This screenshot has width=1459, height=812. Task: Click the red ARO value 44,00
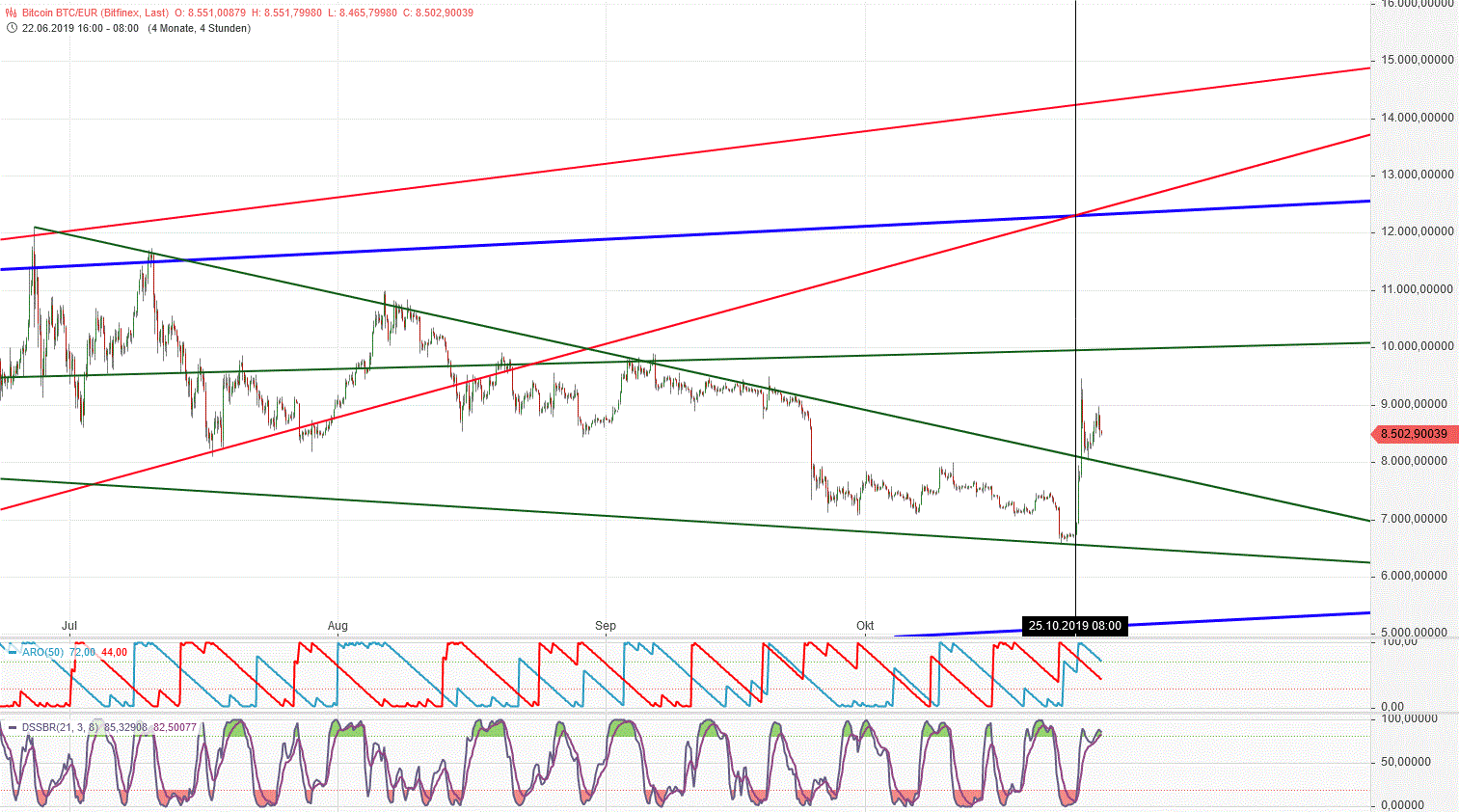point(115,653)
